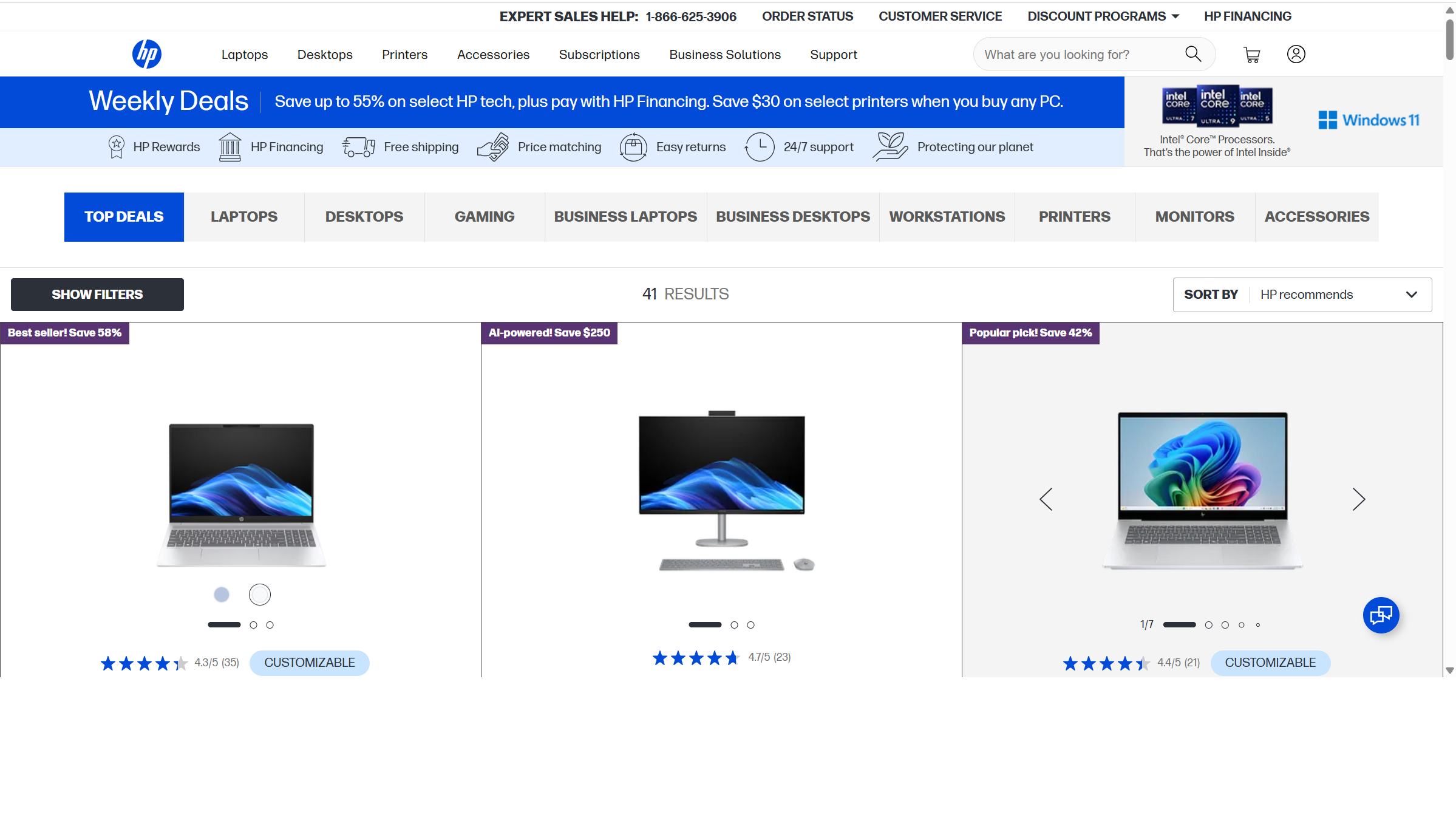1456x826 pixels.
Task: Select second image dot on first laptop
Action: (253, 625)
